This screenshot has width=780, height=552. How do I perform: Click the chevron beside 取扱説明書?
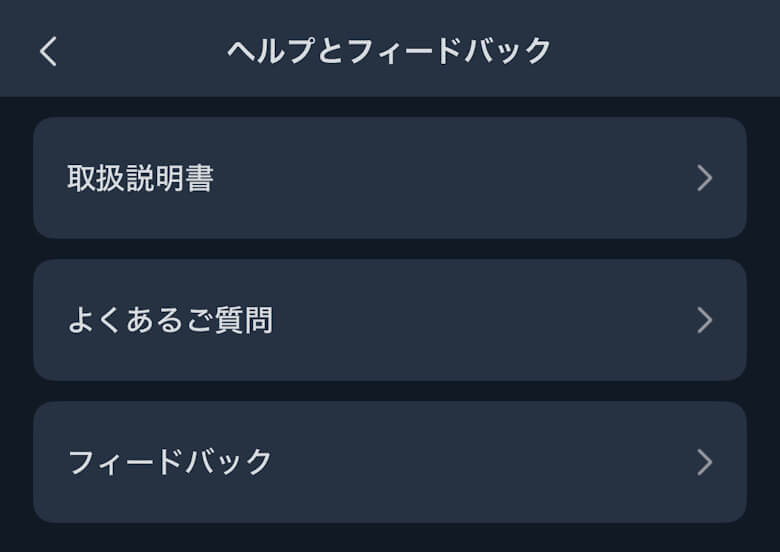point(704,178)
